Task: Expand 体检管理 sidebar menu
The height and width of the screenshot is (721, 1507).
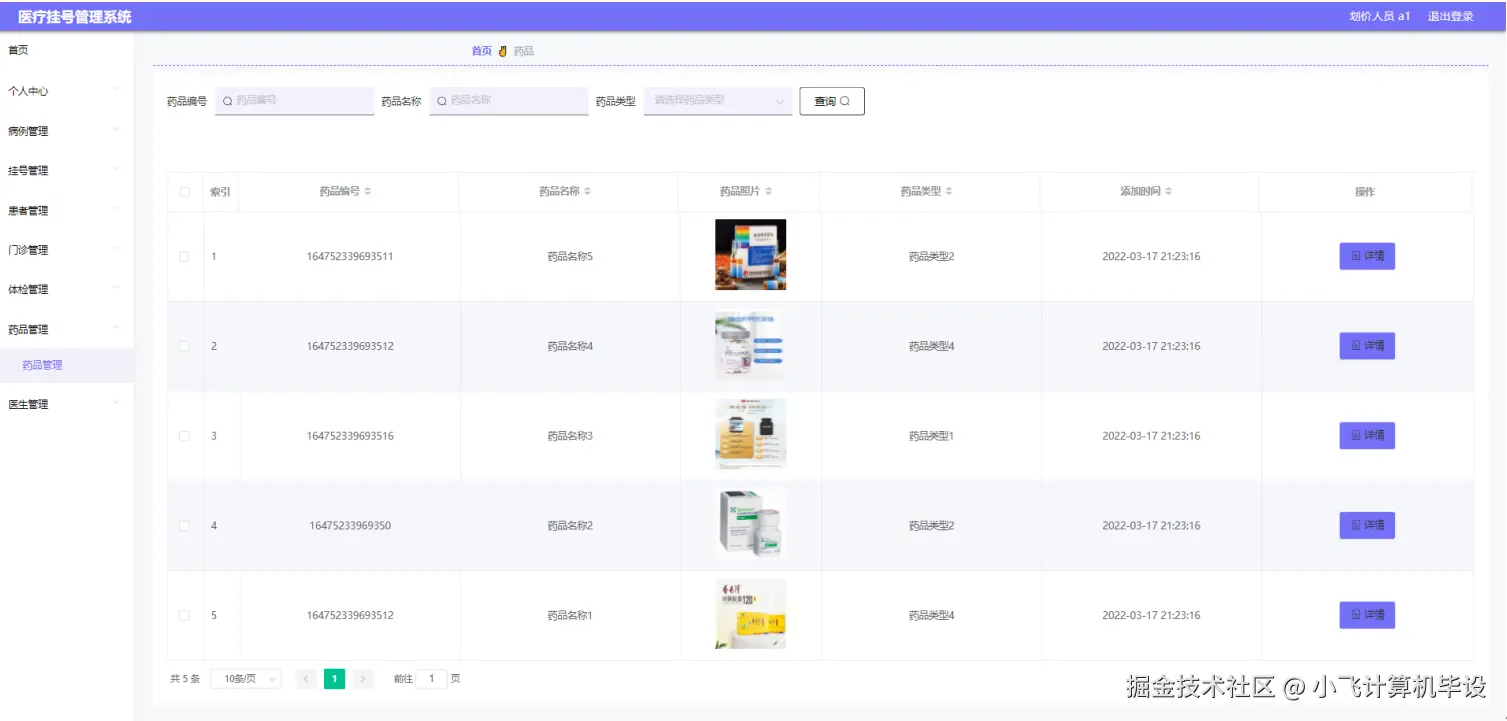Action: 66,290
